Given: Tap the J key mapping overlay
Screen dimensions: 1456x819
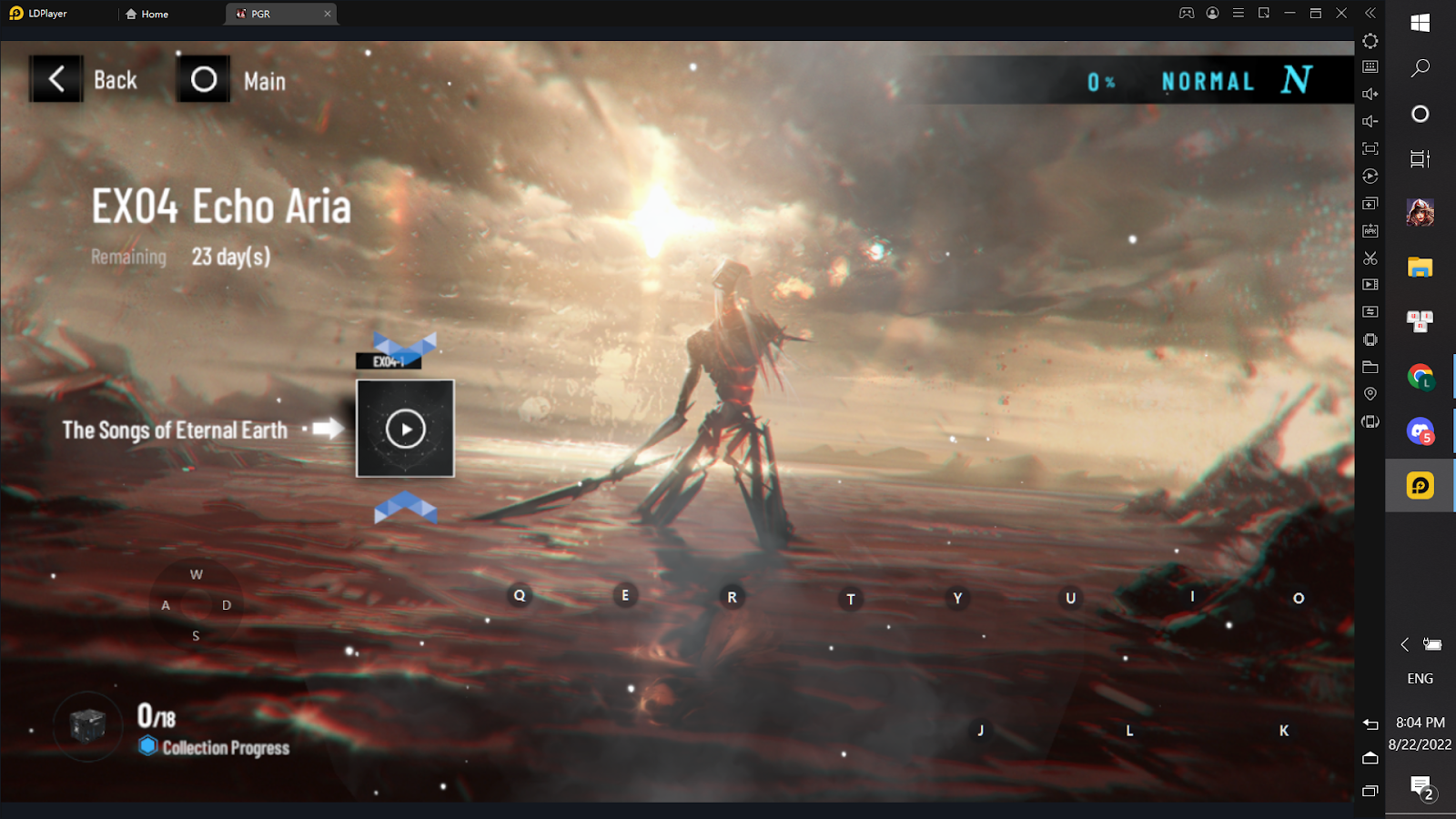Looking at the screenshot, I should point(980,730).
